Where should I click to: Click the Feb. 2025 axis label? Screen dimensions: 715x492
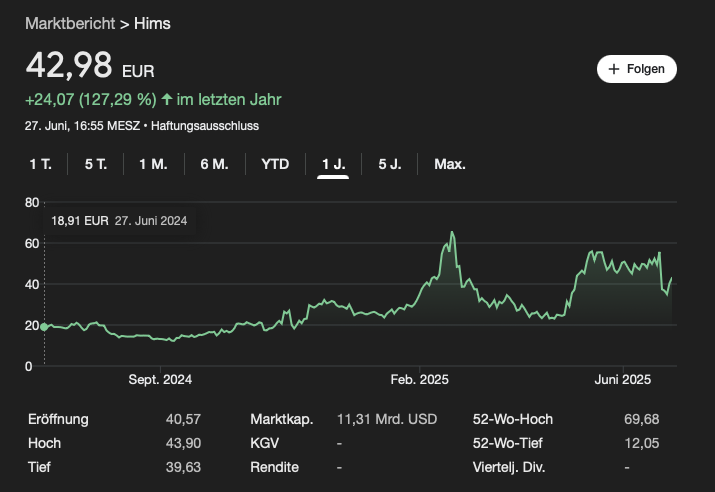pos(420,379)
